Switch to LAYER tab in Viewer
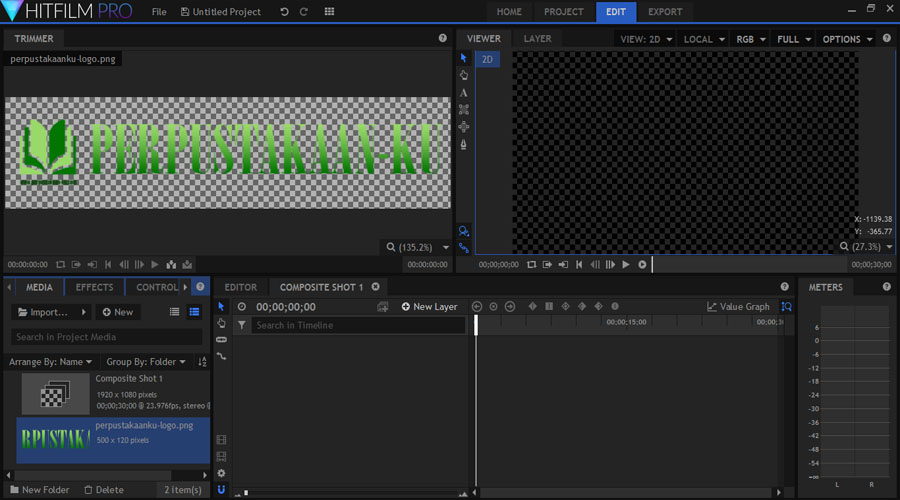 pos(537,38)
